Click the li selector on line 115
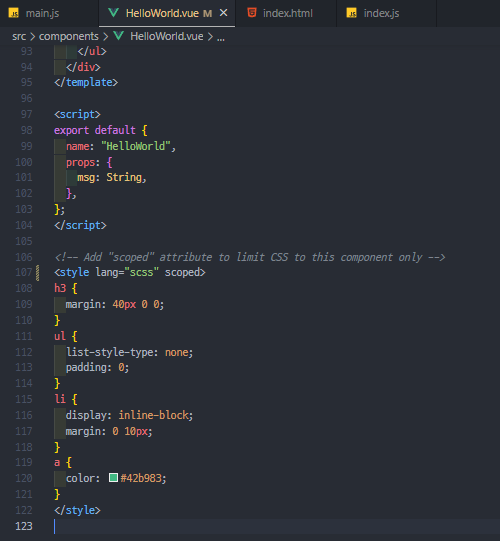 pos(60,399)
